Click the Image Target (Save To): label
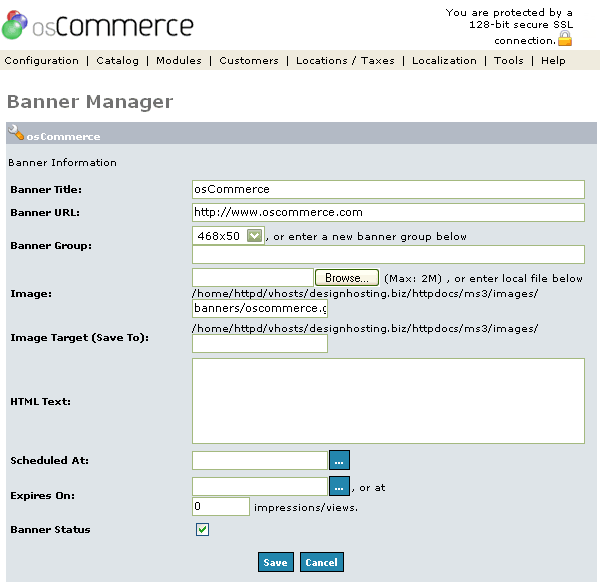The width and height of the screenshot is (600, 582). point(80,338)
